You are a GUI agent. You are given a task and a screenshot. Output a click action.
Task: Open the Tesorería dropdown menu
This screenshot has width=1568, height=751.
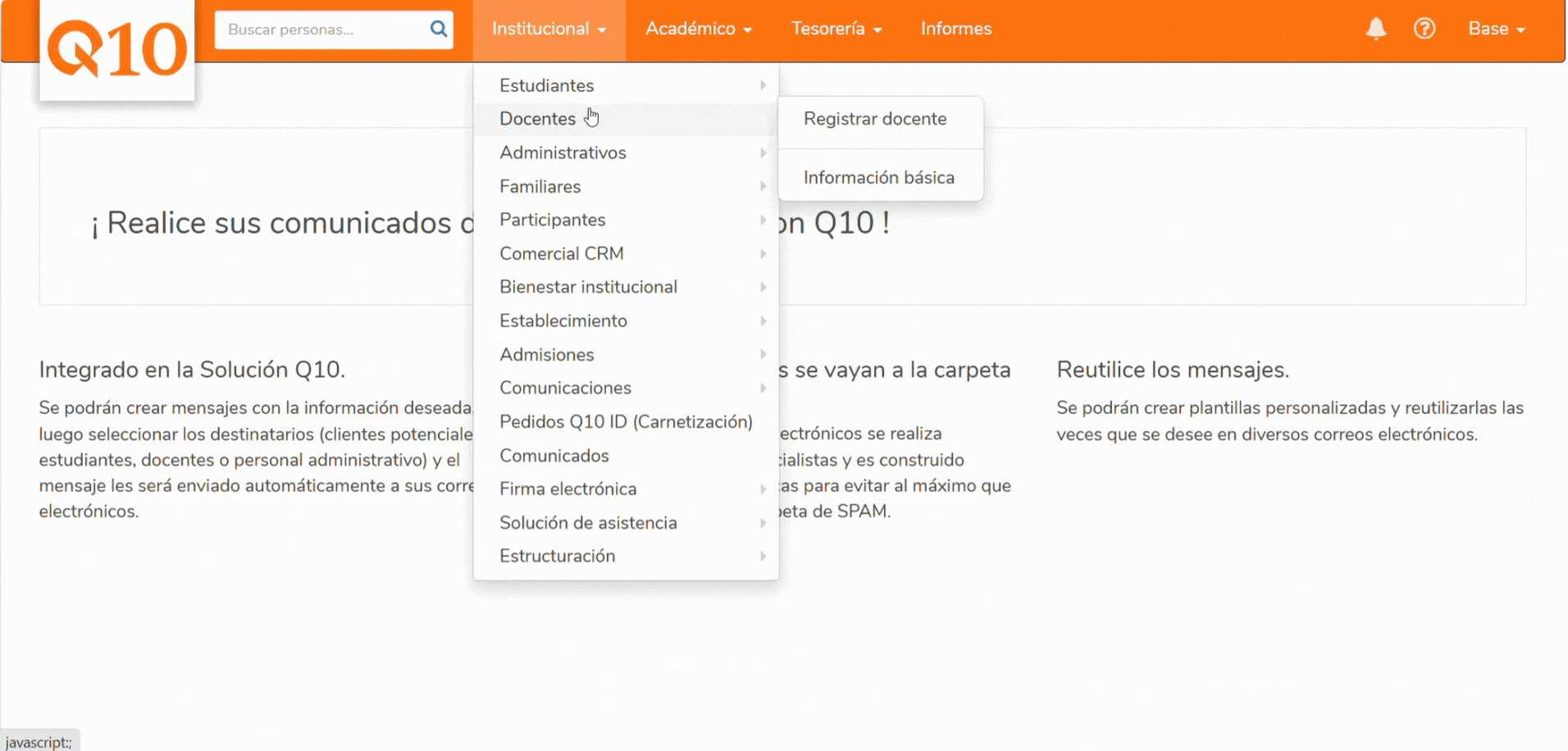coord(836,30)
